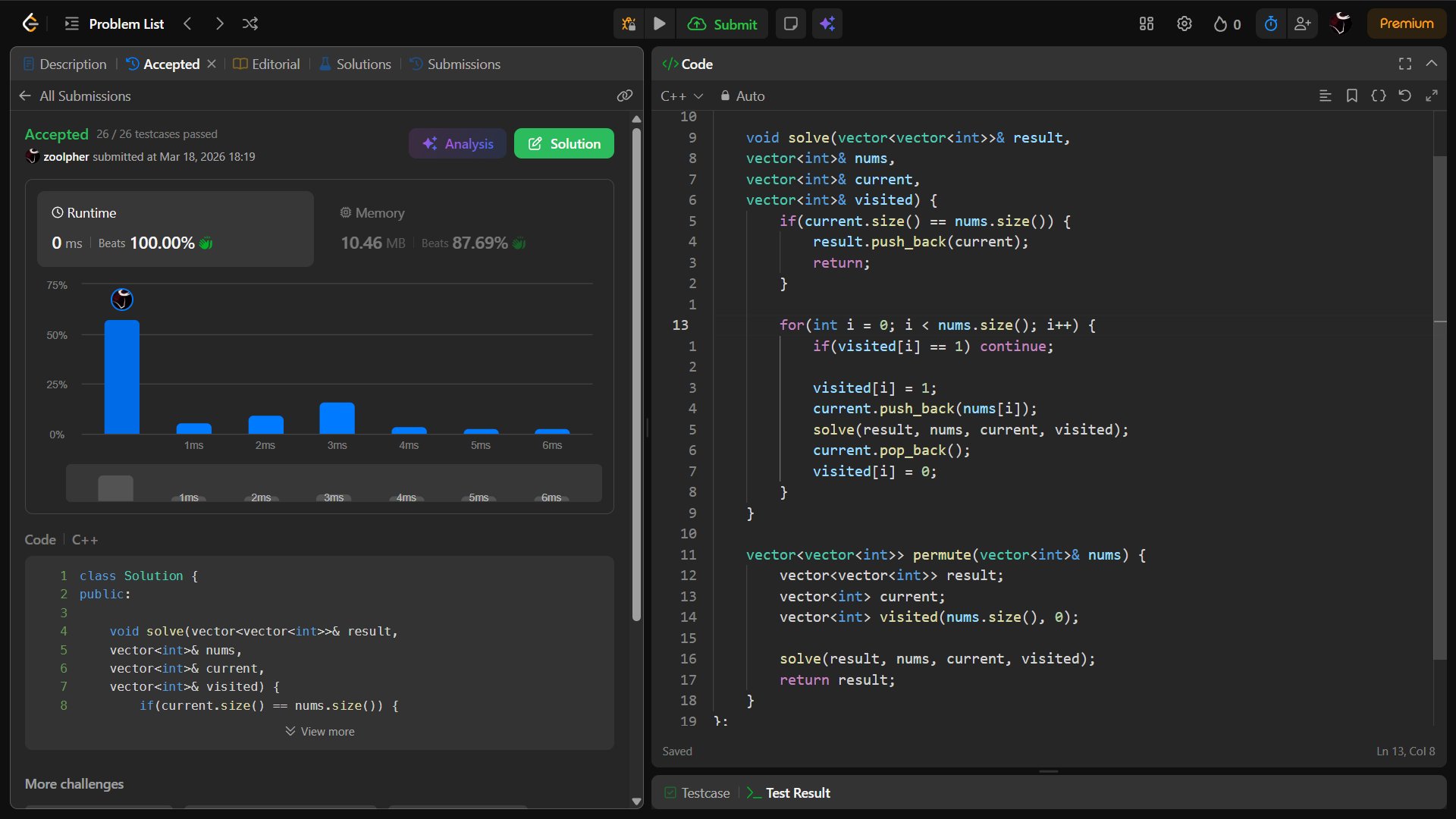The height and width of the screenshot is (819, 1456).
Task: Click the format code braces icon
Action: pos(1378,96)
